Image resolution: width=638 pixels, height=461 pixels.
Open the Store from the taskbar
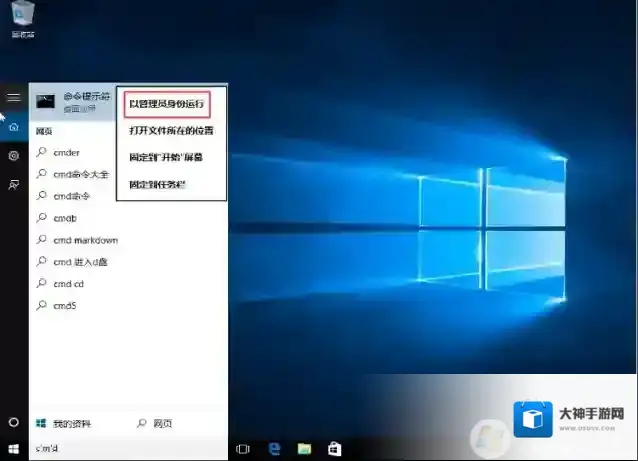[x=334, y=449]
